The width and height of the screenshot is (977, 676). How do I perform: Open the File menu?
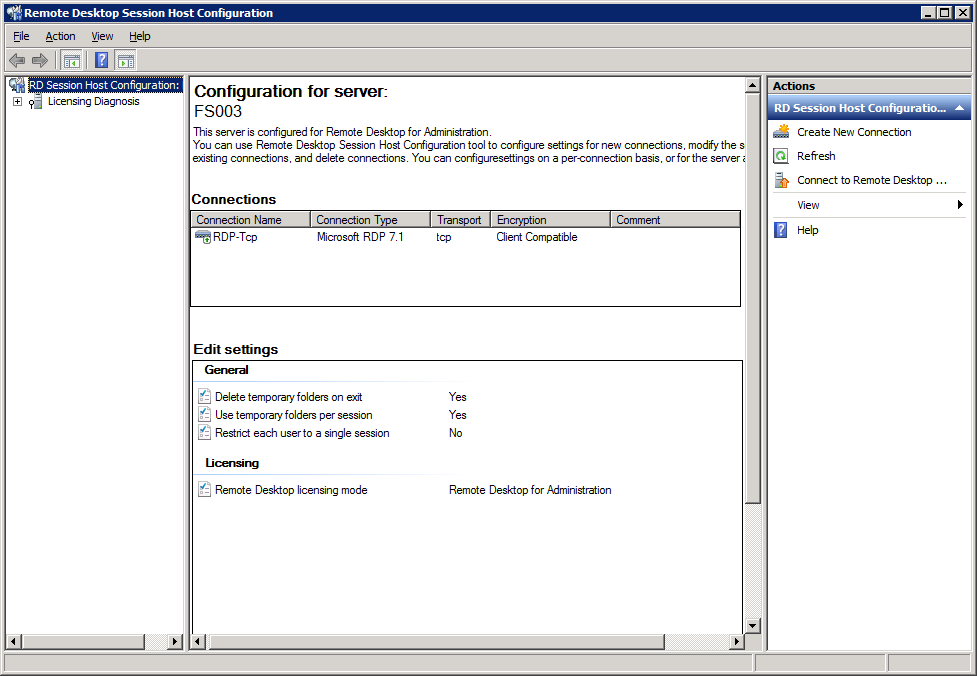pos(21,36)
